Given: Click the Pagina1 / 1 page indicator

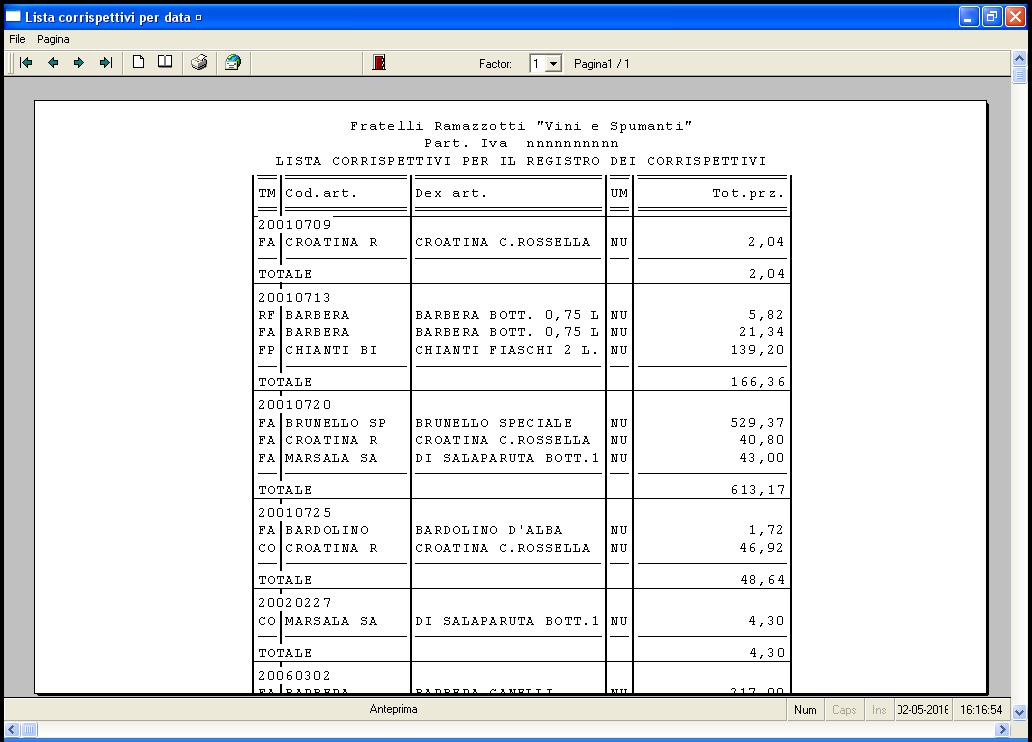Looking at the screenshot, I should 602,64.
